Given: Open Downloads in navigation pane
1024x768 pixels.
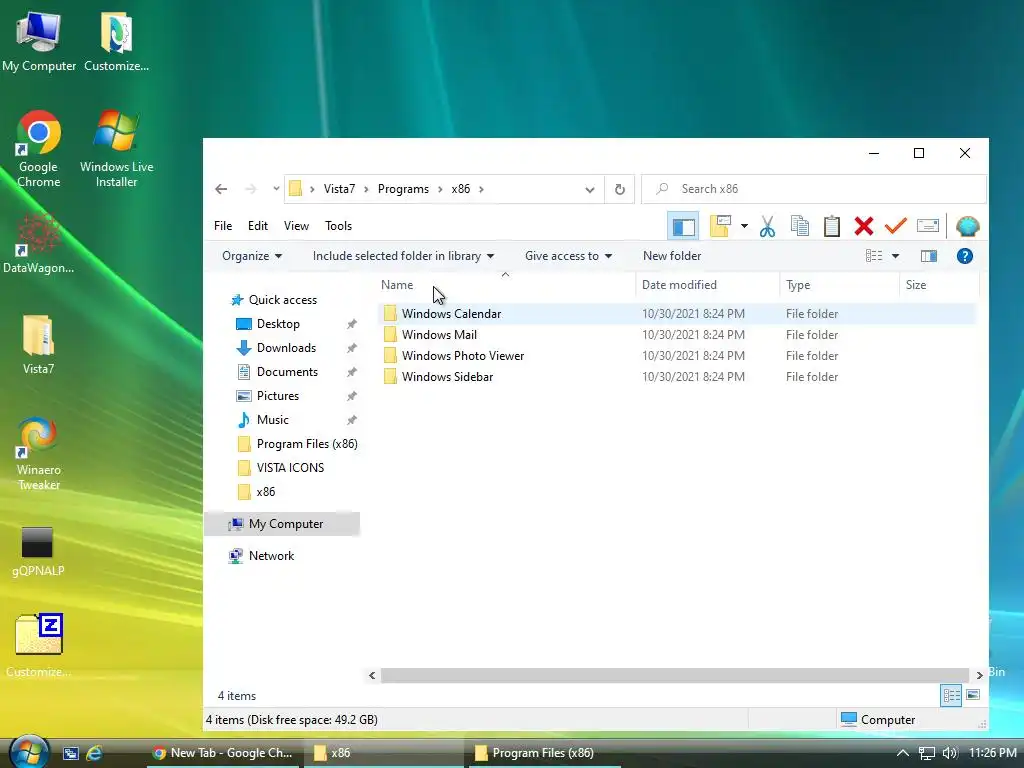Looking at the screenshot, I should pyautogui.click(x=286, y=348).
